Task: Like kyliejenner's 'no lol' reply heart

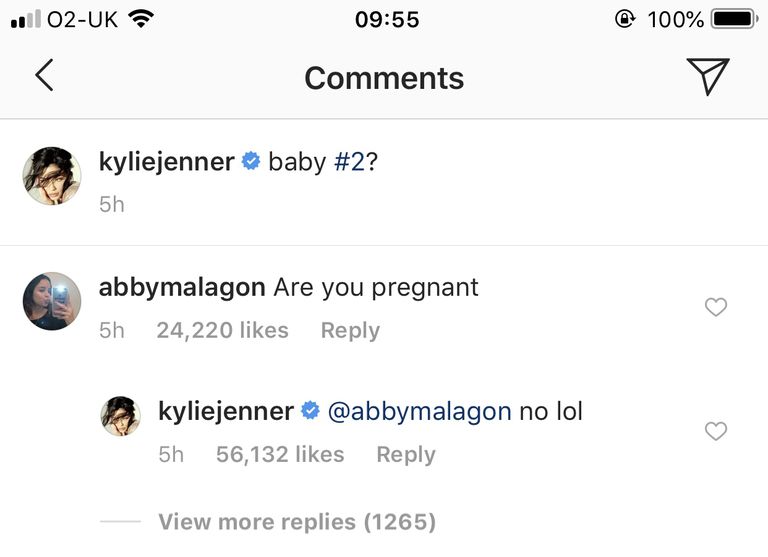Action: pos(716,431)
